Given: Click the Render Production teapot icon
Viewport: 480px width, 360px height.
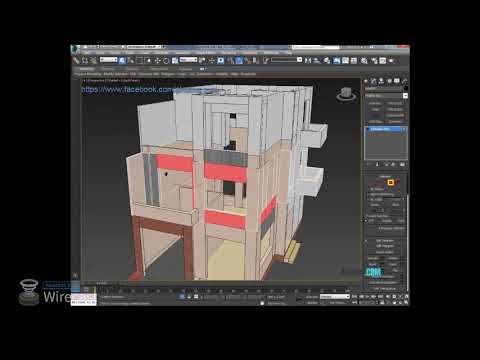Looking at the screenshot, I should coord(391,60).
